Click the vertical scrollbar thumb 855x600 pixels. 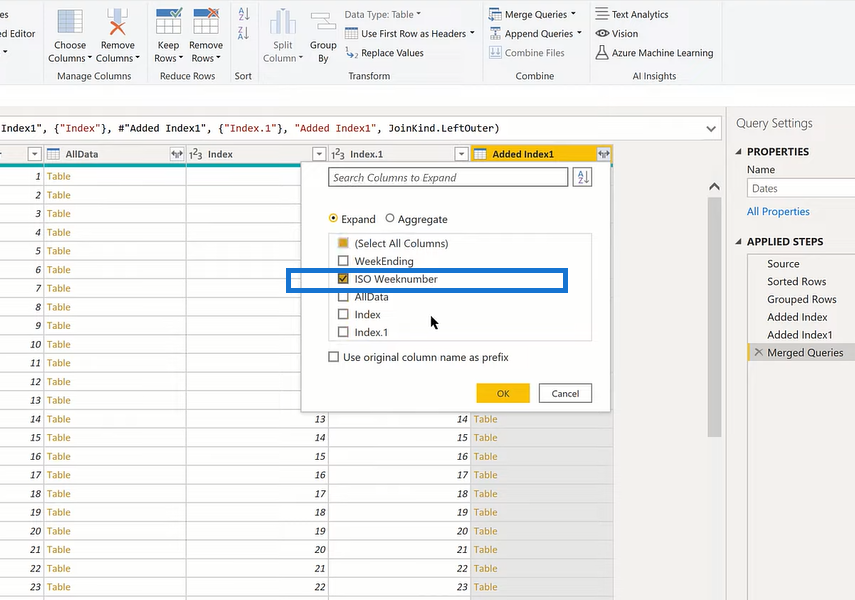click(714, 317)
